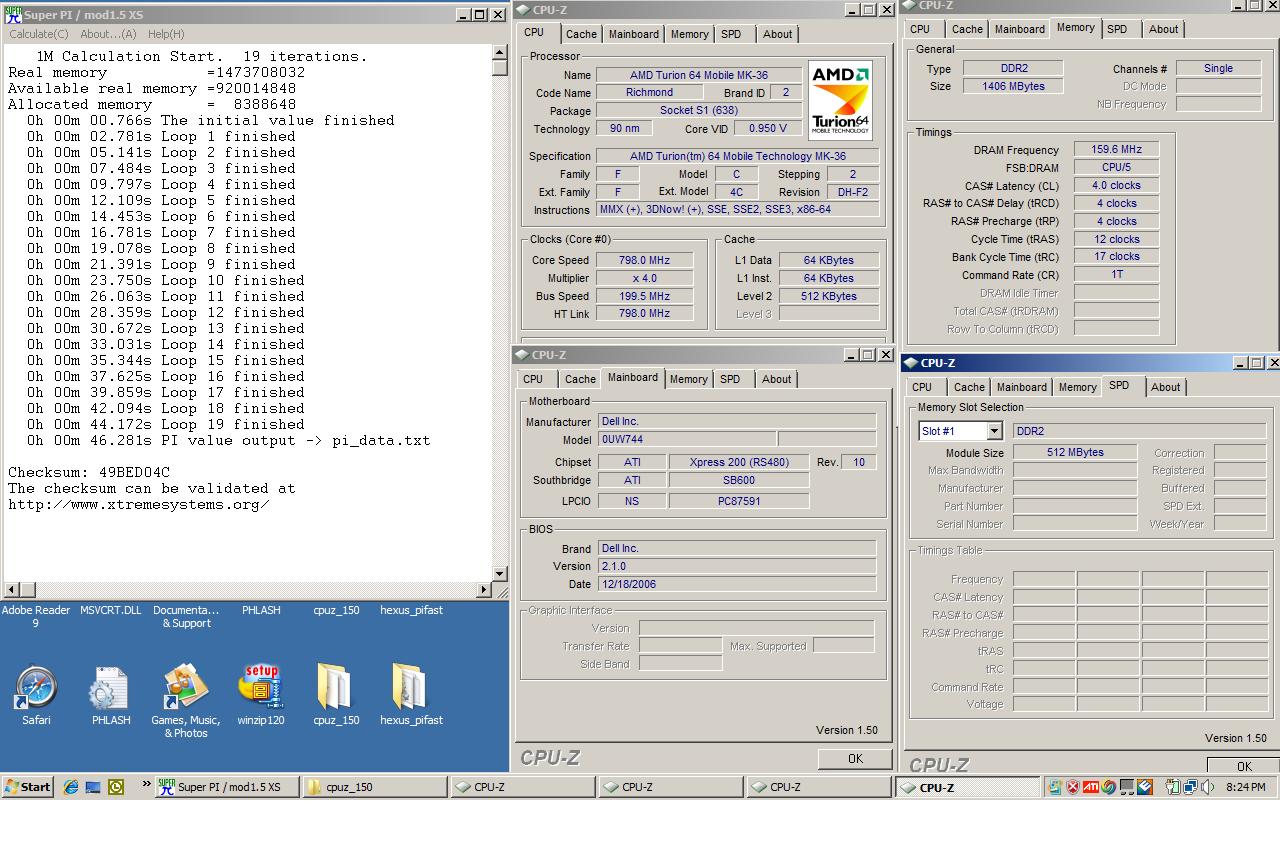Select CPU tab in the CPU-Z Mainboard window
Viewport: 1280px width, 864px height.
pyautogui.click(x=533, y=379)
